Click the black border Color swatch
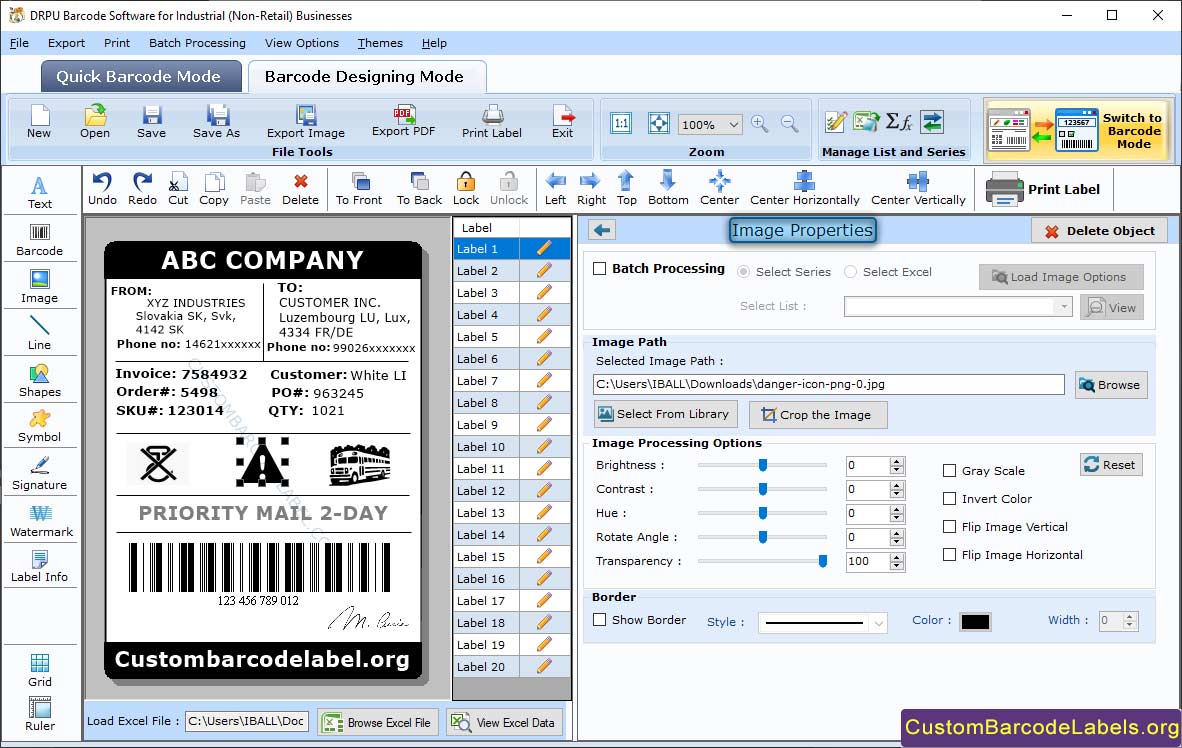This screenshot has width=1182, height=748. [x=974, y=621]
